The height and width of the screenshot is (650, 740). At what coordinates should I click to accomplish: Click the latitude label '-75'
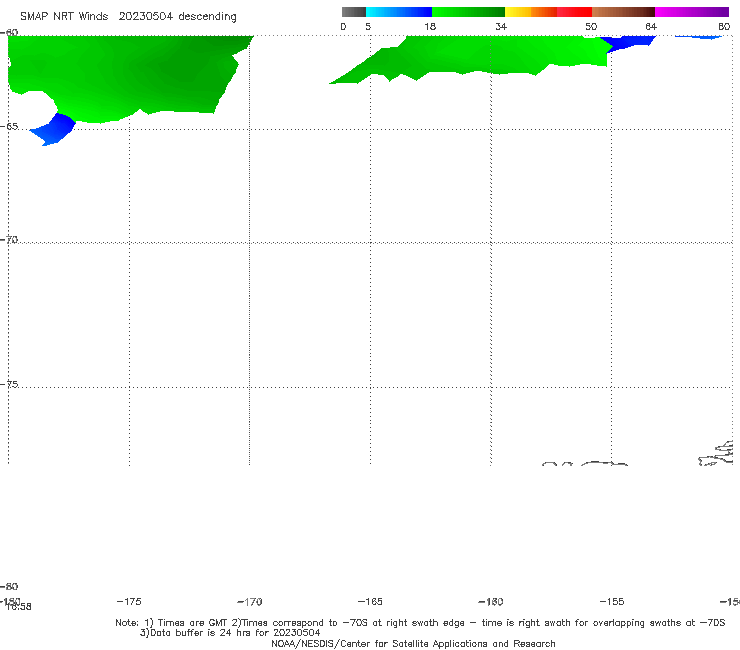[x=9, y=384]
